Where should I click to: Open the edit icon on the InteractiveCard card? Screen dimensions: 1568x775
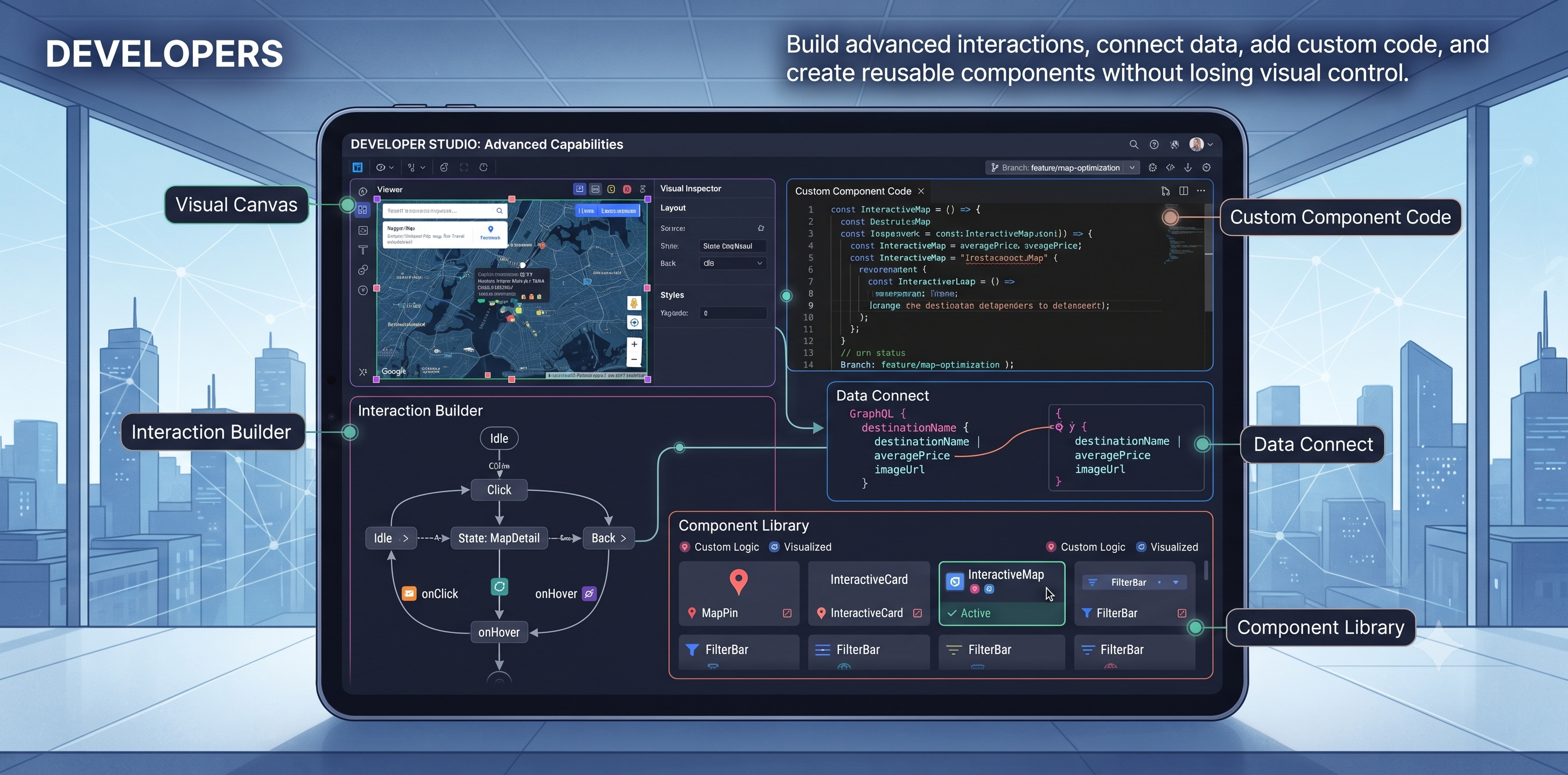pyautogui.click(x=918, y=613)
